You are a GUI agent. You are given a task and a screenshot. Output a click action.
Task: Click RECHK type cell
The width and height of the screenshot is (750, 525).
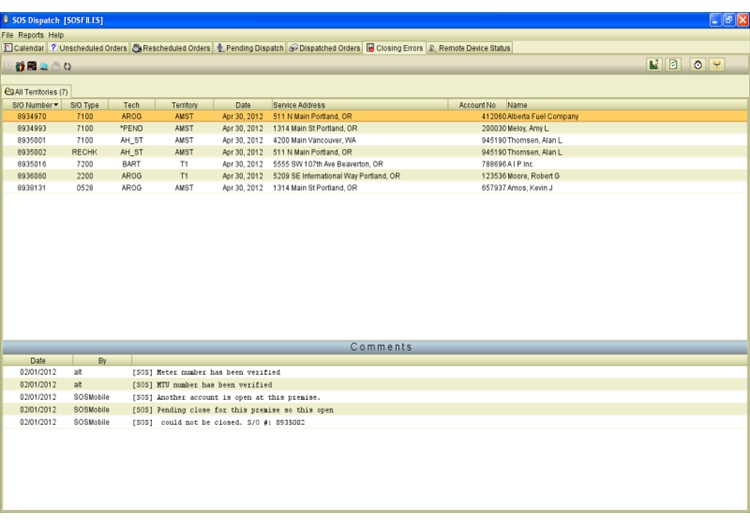click(x=85, y=152)
